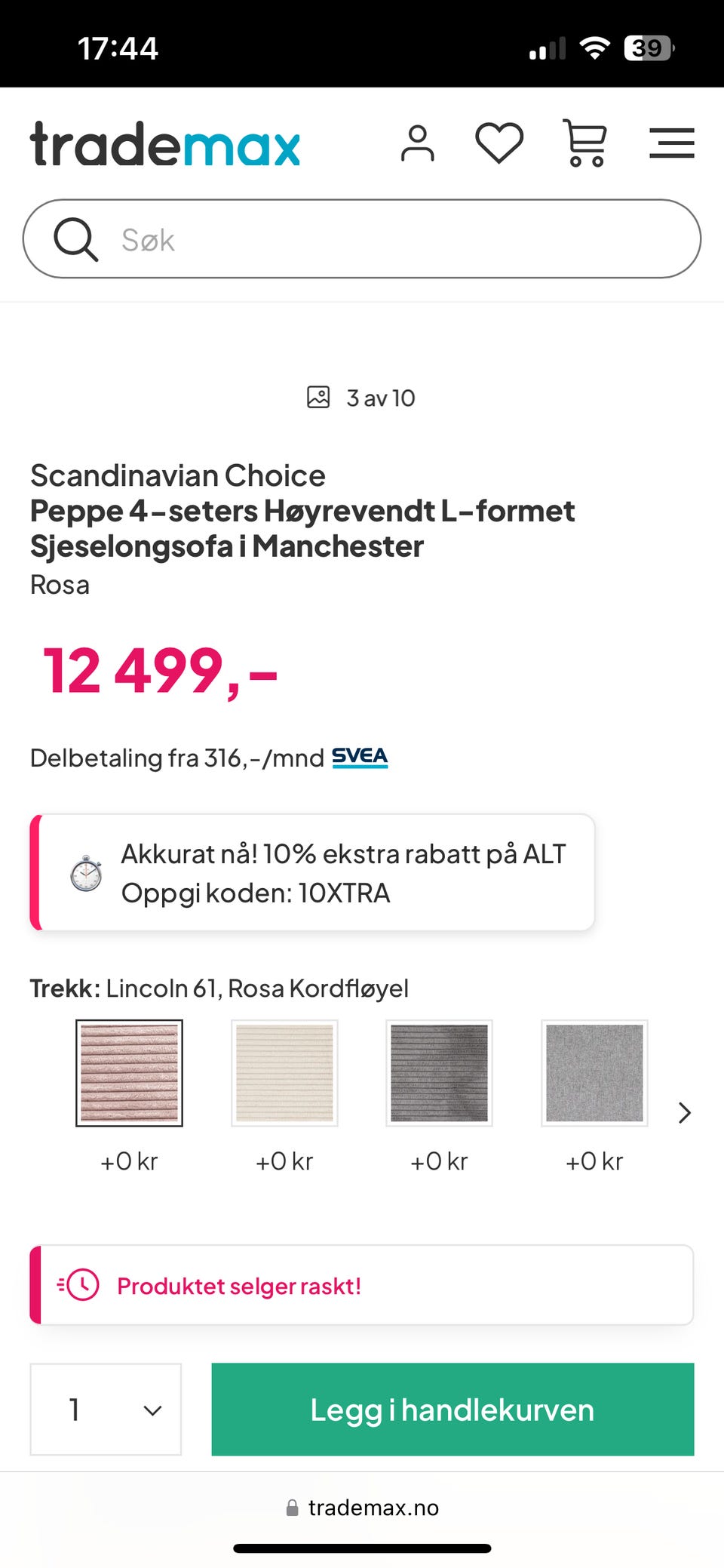Open the user account icon
Image resolution: width=724 pixels, height=1568 pixels.
pos(417,143)
